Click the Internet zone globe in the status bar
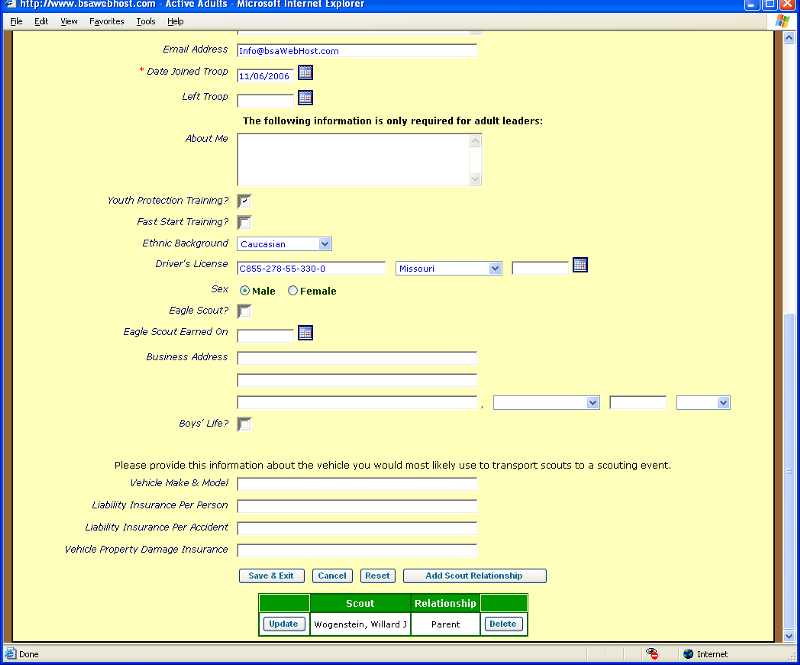This screenshot has width=800, height=665. (x=688, y=654)
